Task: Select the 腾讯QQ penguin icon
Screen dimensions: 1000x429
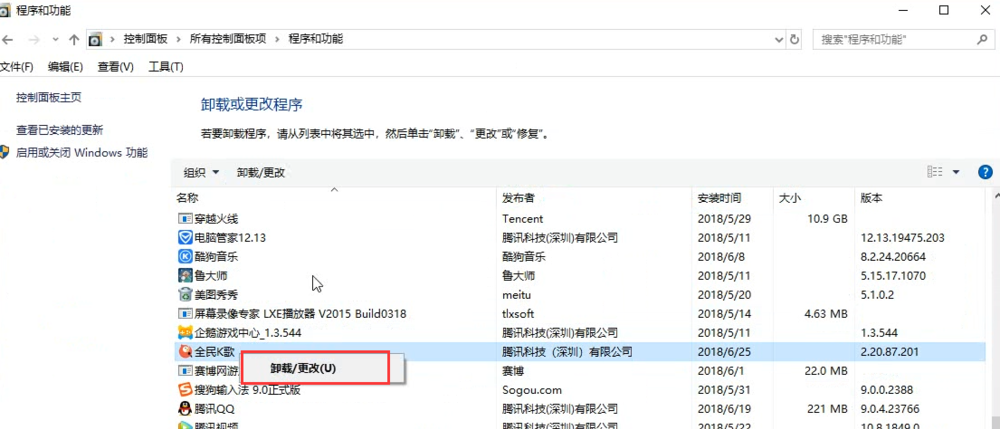Action: point(185,409)
